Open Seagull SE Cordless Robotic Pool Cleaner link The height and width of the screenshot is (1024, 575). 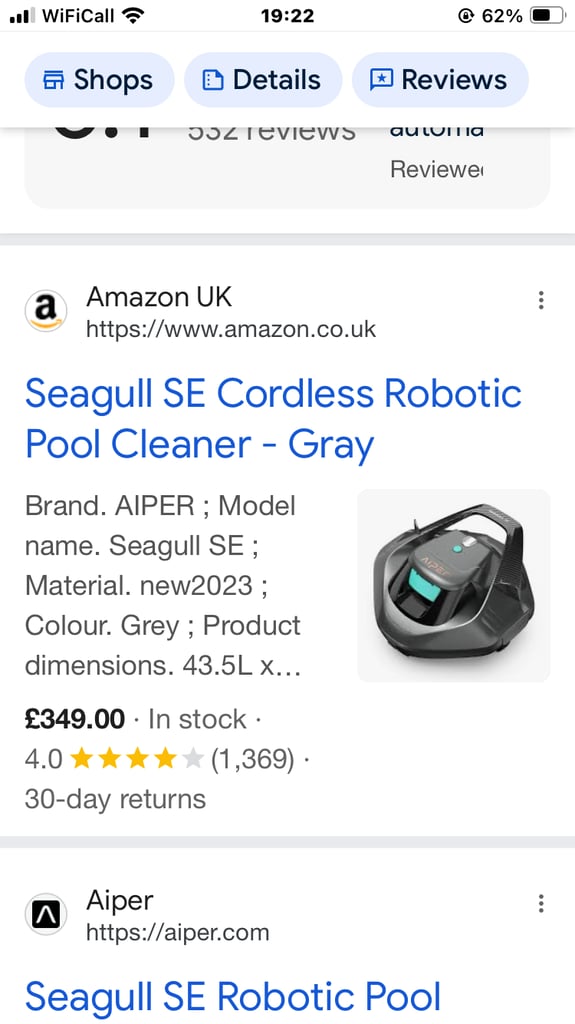(x=273, y=419)
